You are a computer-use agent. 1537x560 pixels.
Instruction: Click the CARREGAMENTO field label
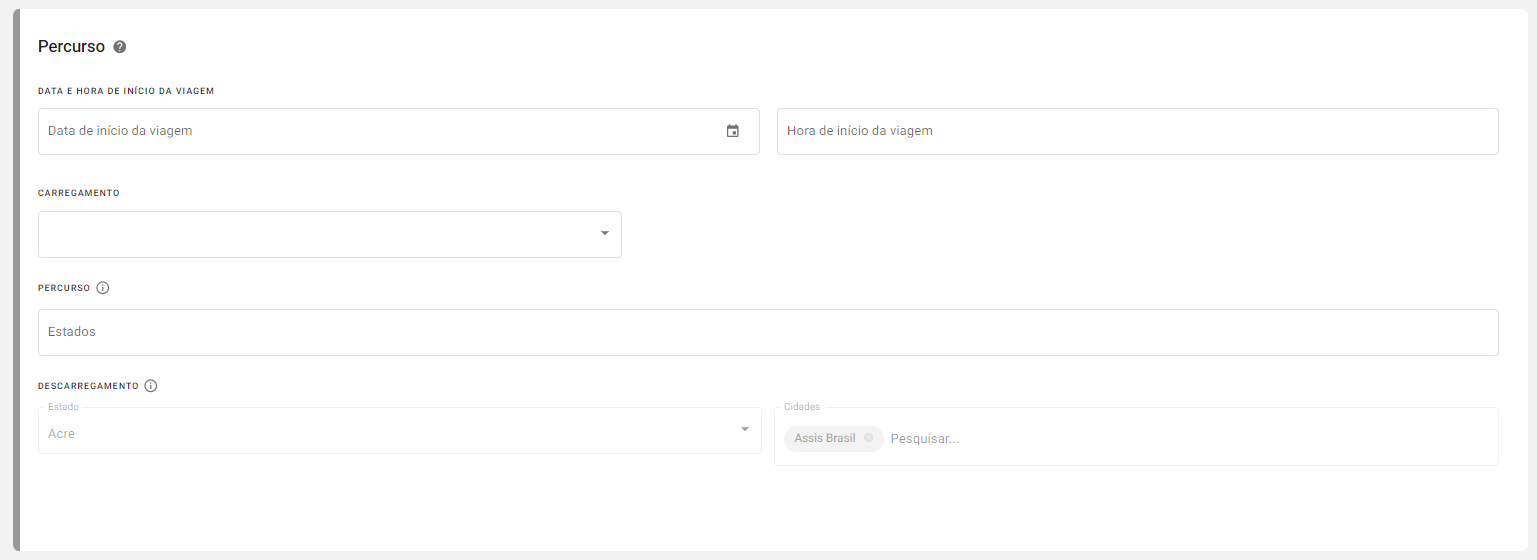pos(79,193)
